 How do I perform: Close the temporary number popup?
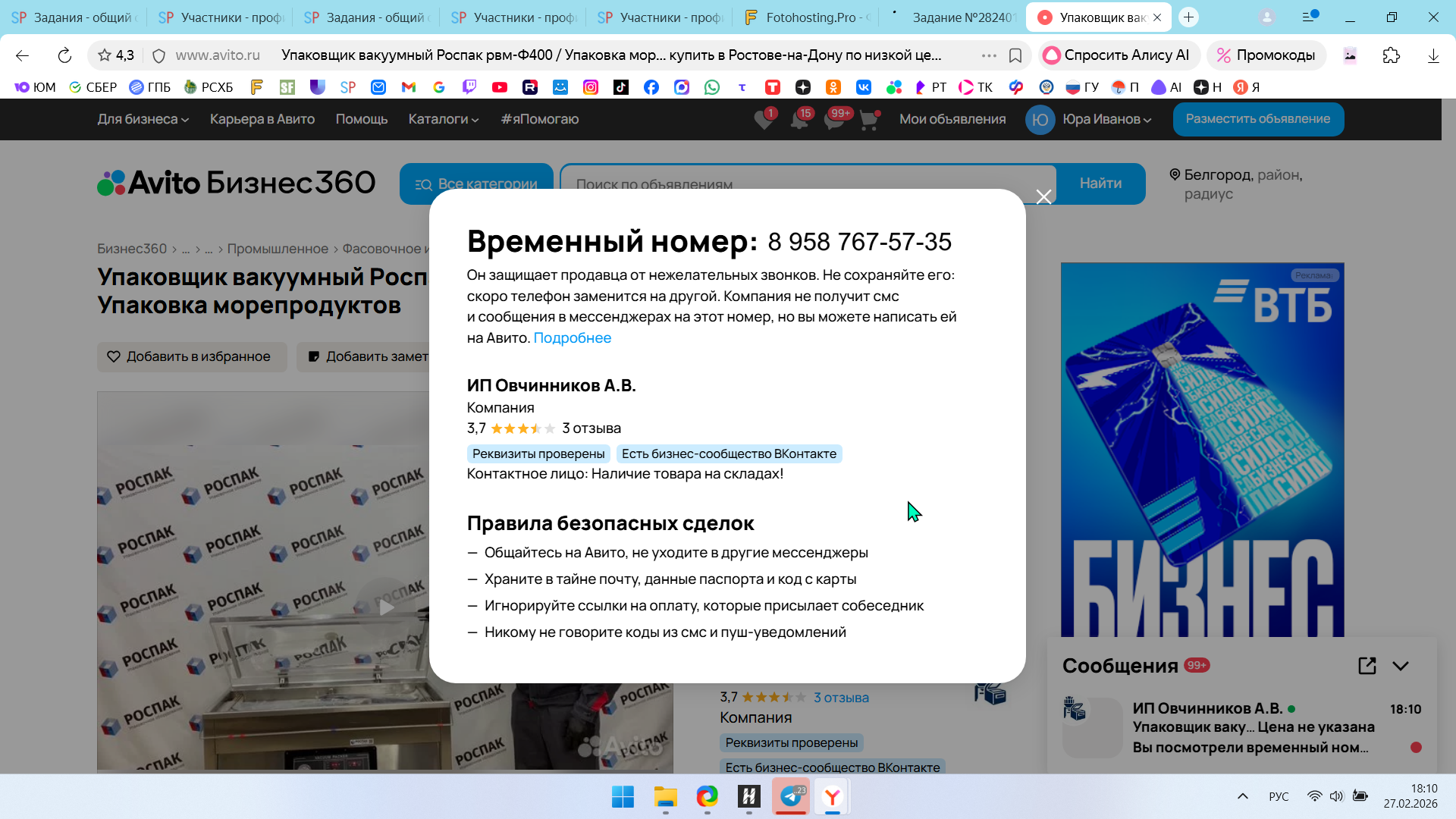(x=1043, y=197)
